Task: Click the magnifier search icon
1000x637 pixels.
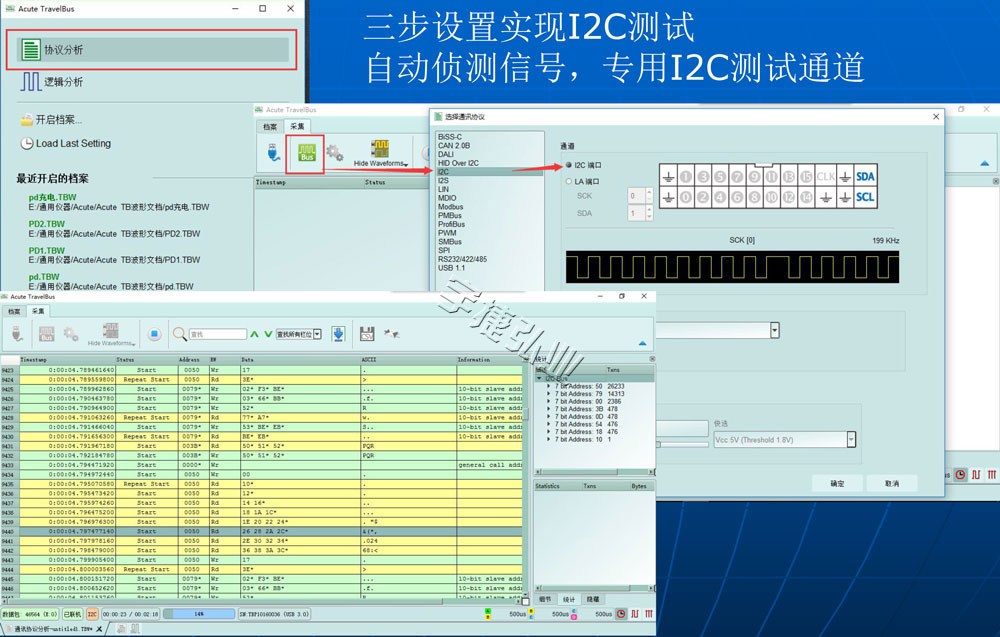Action: [179, 333]
